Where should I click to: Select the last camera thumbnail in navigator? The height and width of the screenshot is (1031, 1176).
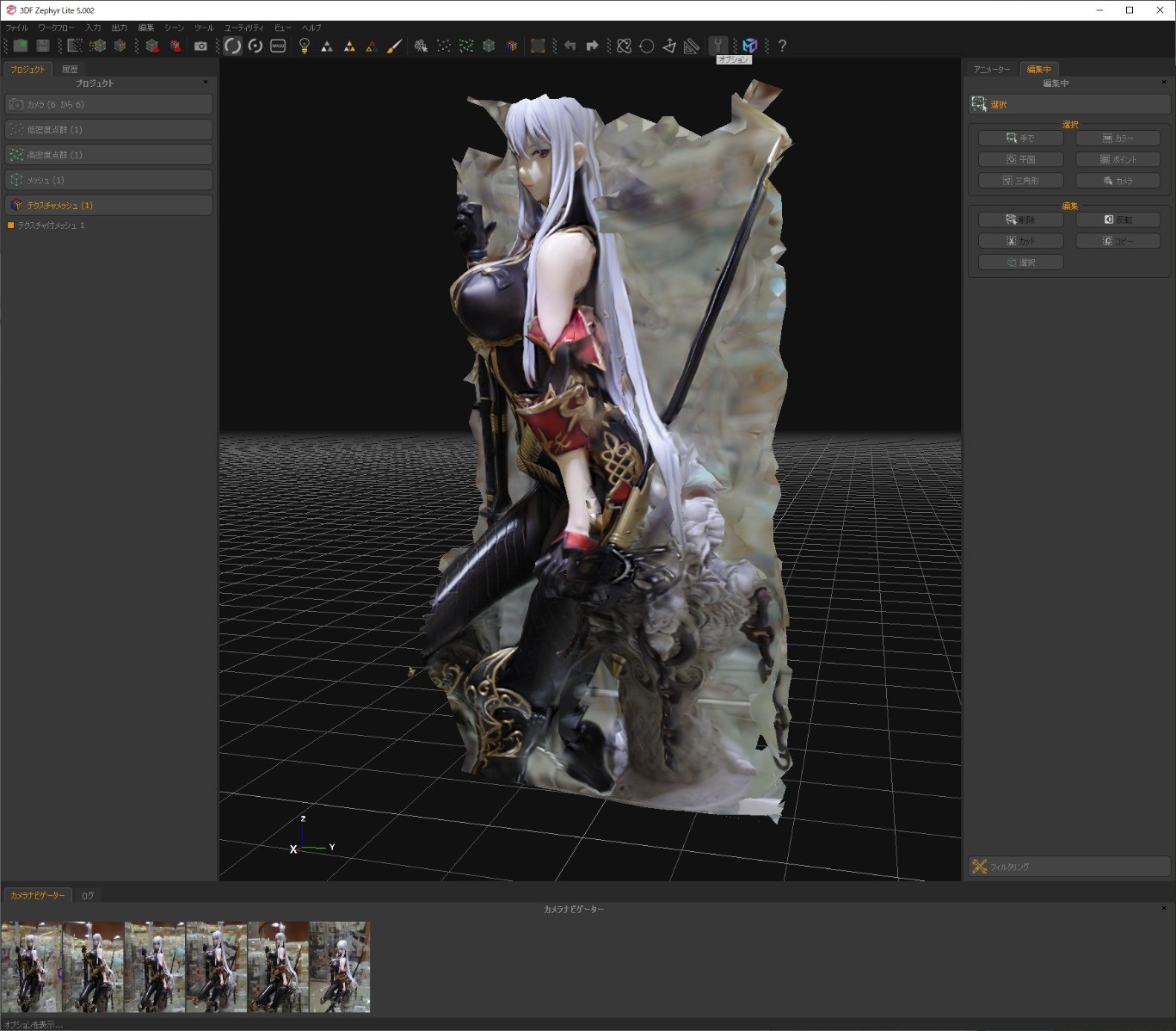(340, 966)
